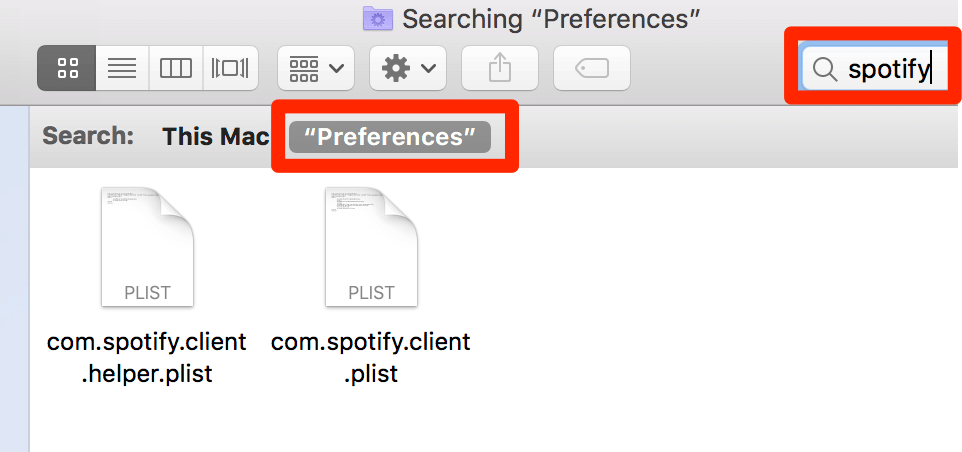Screen dimensions: 962x452
Task: Click the Searching "Preferences" window title
Action: (x=551, y=19)
